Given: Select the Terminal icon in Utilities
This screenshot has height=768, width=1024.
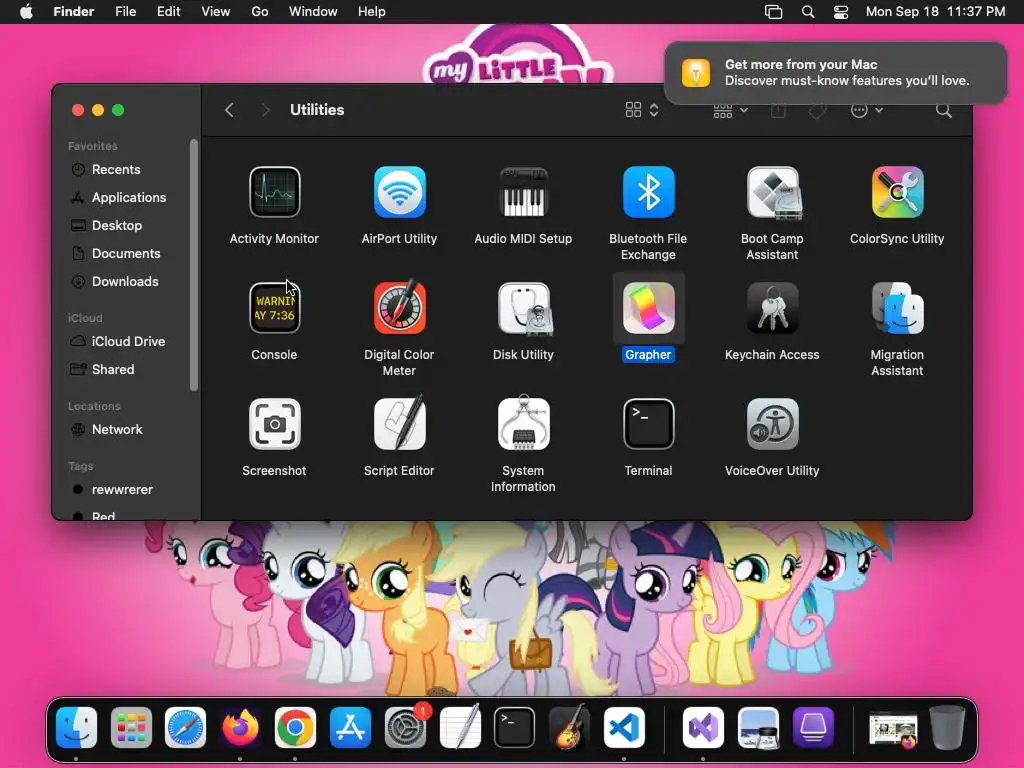Looking at the screenshot, I should tap(648, 424).
